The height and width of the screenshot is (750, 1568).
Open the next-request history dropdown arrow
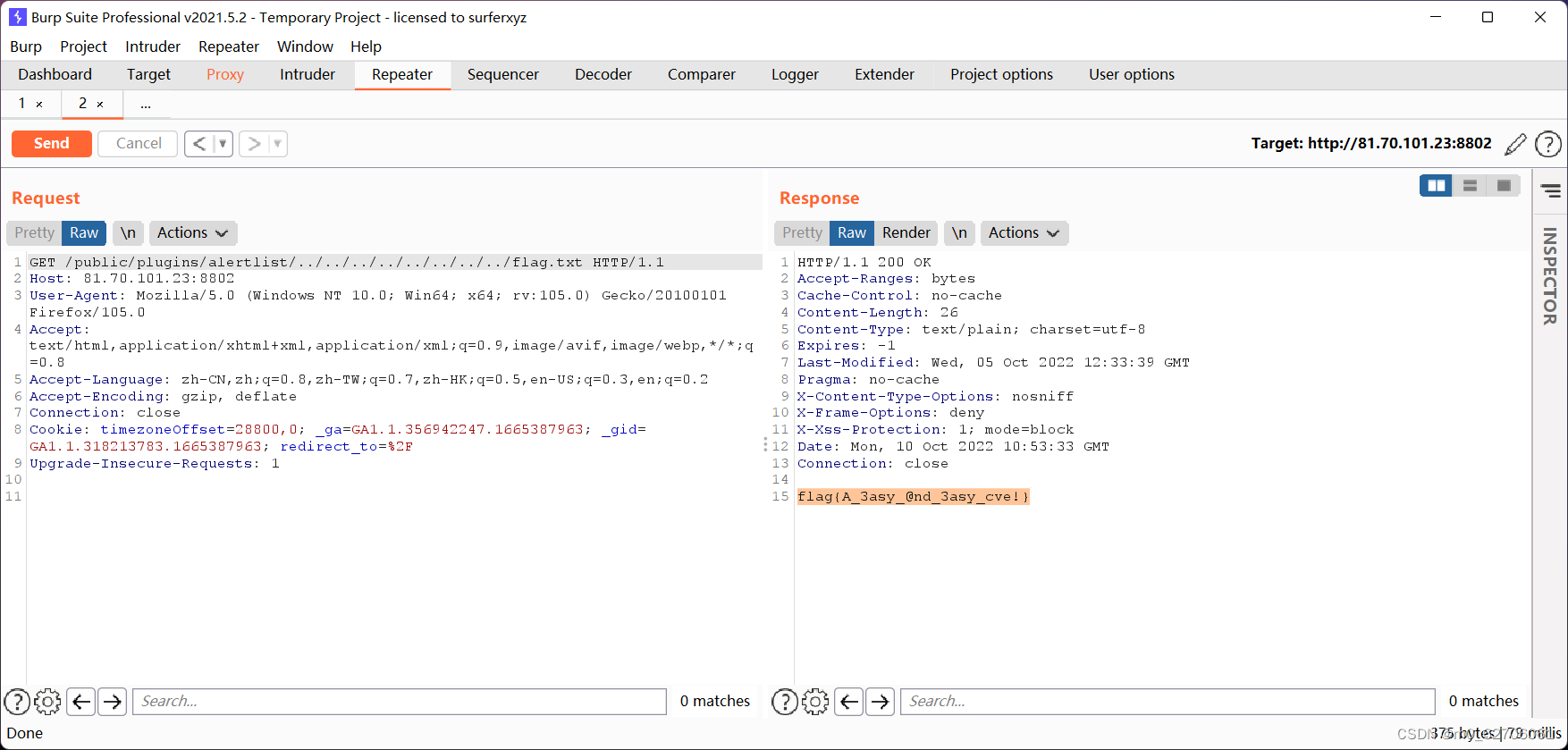coord(277,143)
